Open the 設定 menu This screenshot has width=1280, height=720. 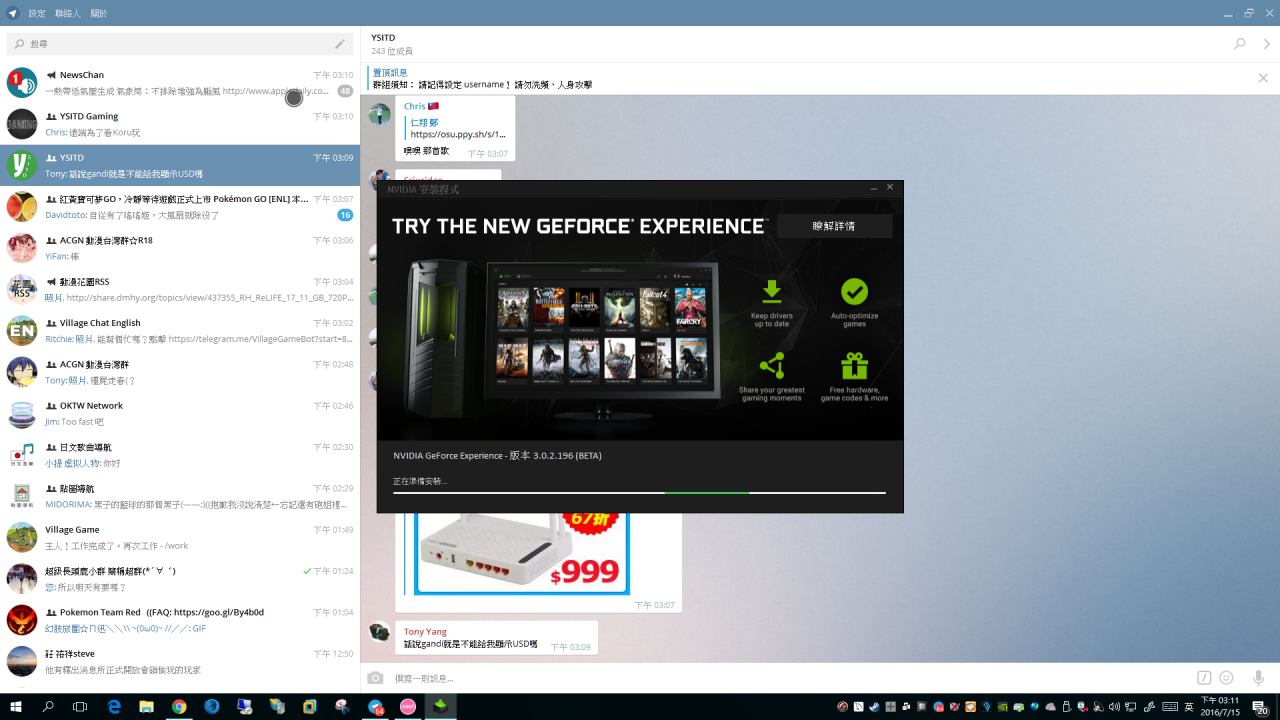click(37, 13)
